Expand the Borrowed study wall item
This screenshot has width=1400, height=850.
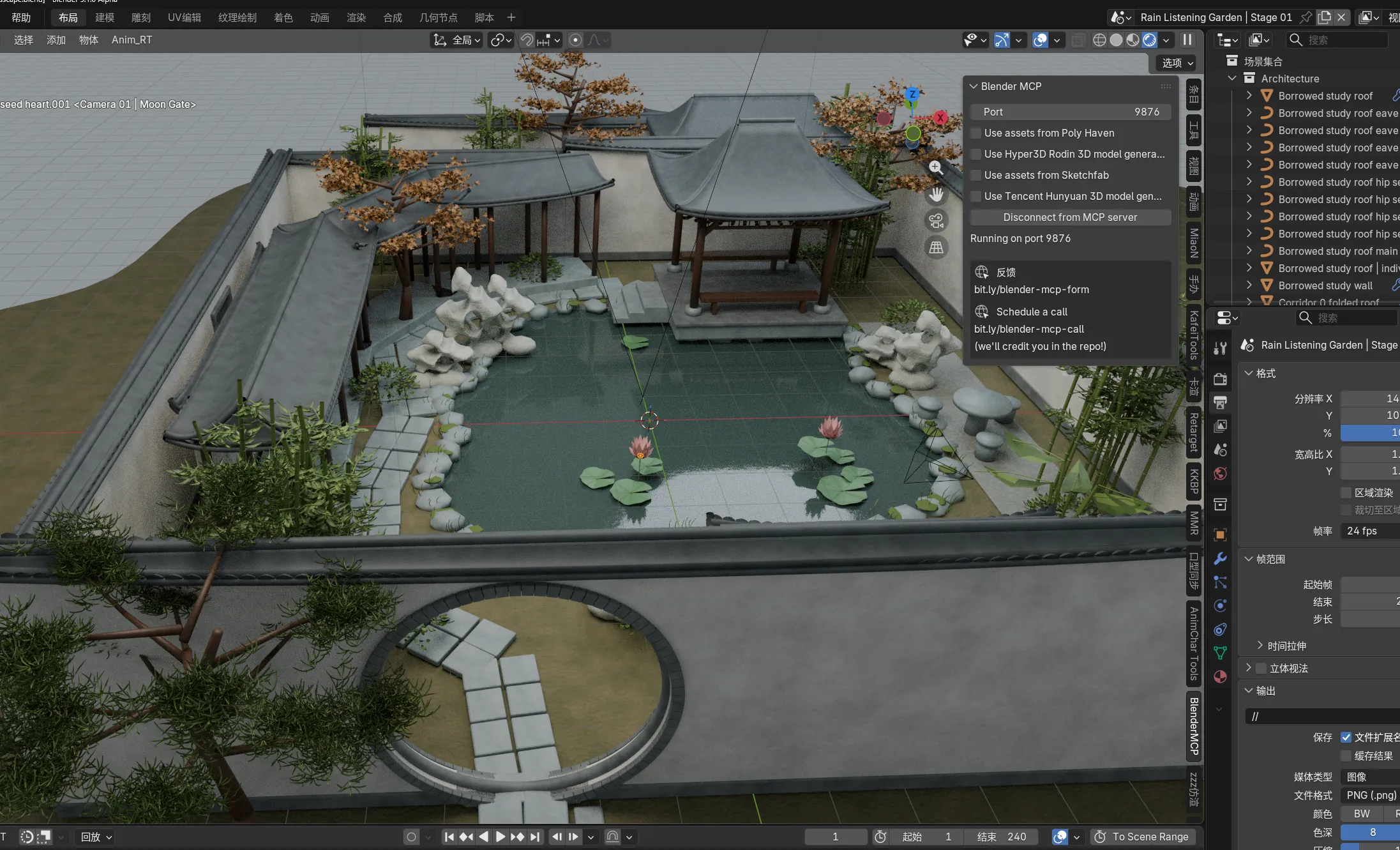(1249, 285)
